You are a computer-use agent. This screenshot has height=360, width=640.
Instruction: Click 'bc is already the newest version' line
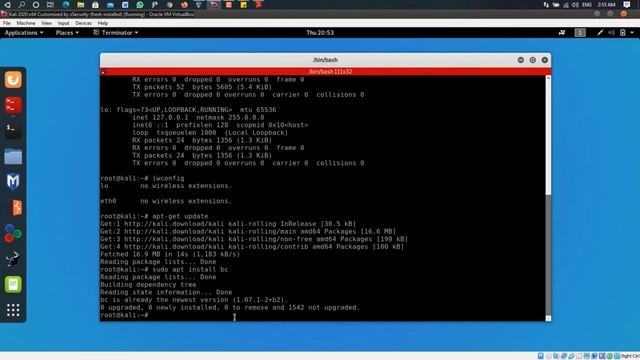click(x=194, y=300)
